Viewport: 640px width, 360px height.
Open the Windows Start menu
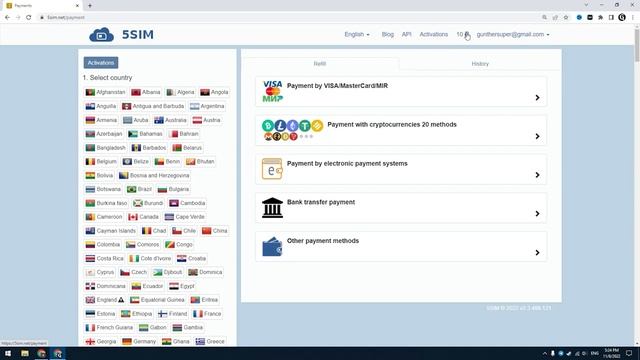pyautogui.click(x=8, y=353)
